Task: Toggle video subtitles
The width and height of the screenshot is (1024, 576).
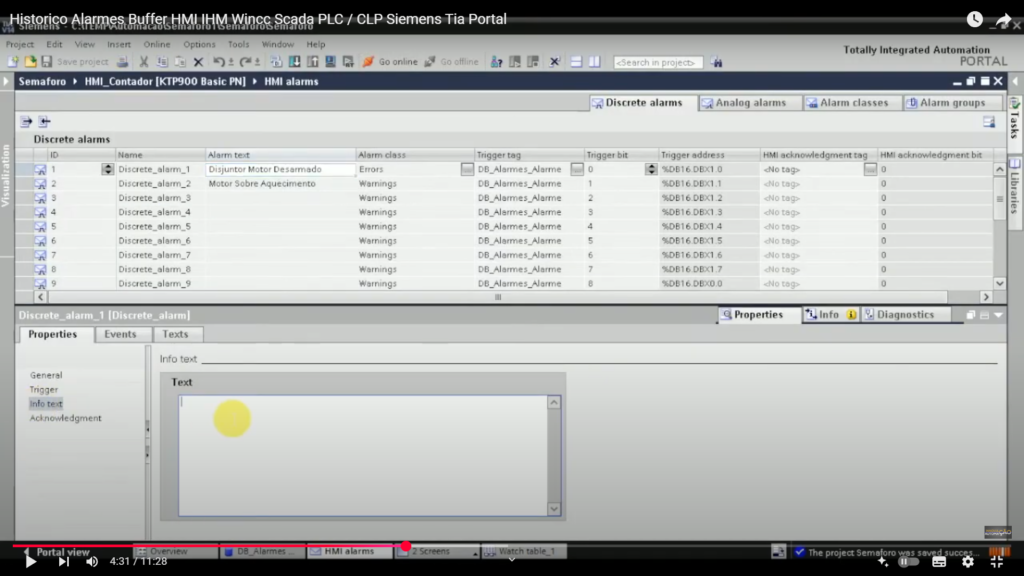Action: coord(939,562)
